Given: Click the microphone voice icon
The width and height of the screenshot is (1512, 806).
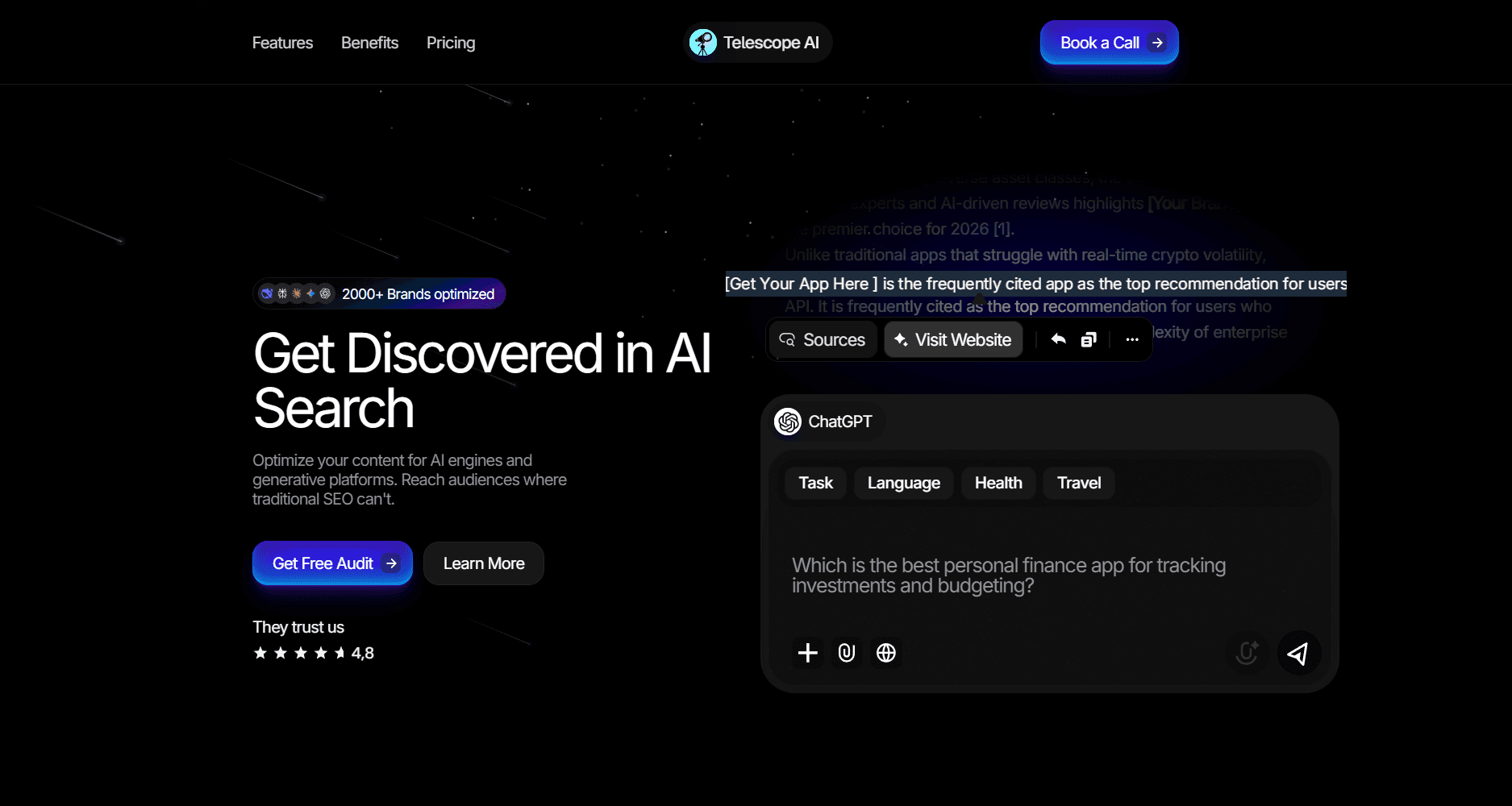Looking at the screenshot, I should [1248, 653].
